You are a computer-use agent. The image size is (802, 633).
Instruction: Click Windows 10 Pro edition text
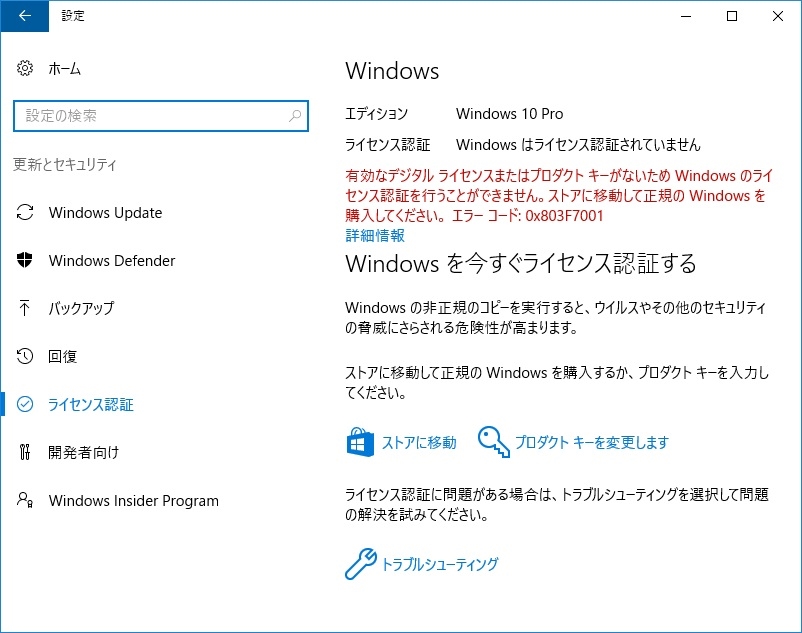509,114
